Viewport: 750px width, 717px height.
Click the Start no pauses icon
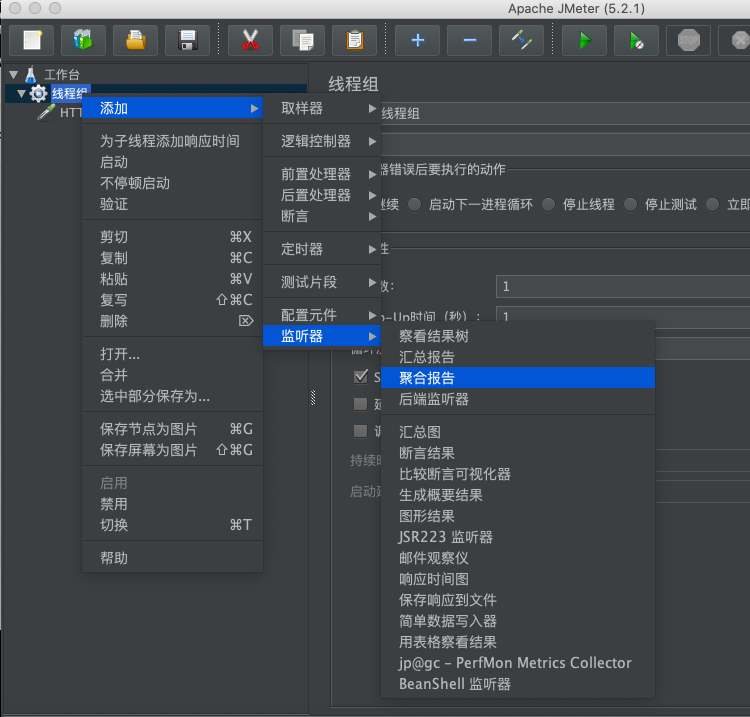(637, 40)
